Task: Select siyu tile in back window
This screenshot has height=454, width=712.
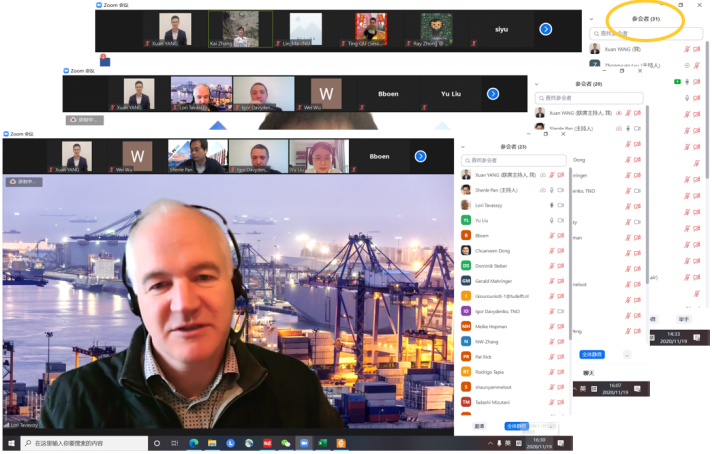Action: 501,29
